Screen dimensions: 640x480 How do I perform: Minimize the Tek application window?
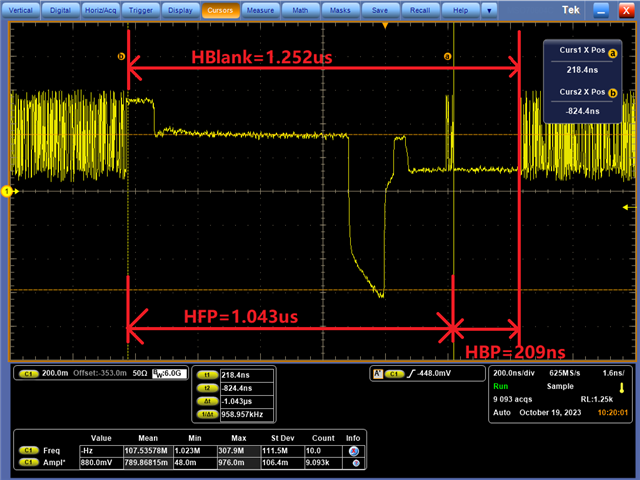pyautogui.click(x=601, y=10)
